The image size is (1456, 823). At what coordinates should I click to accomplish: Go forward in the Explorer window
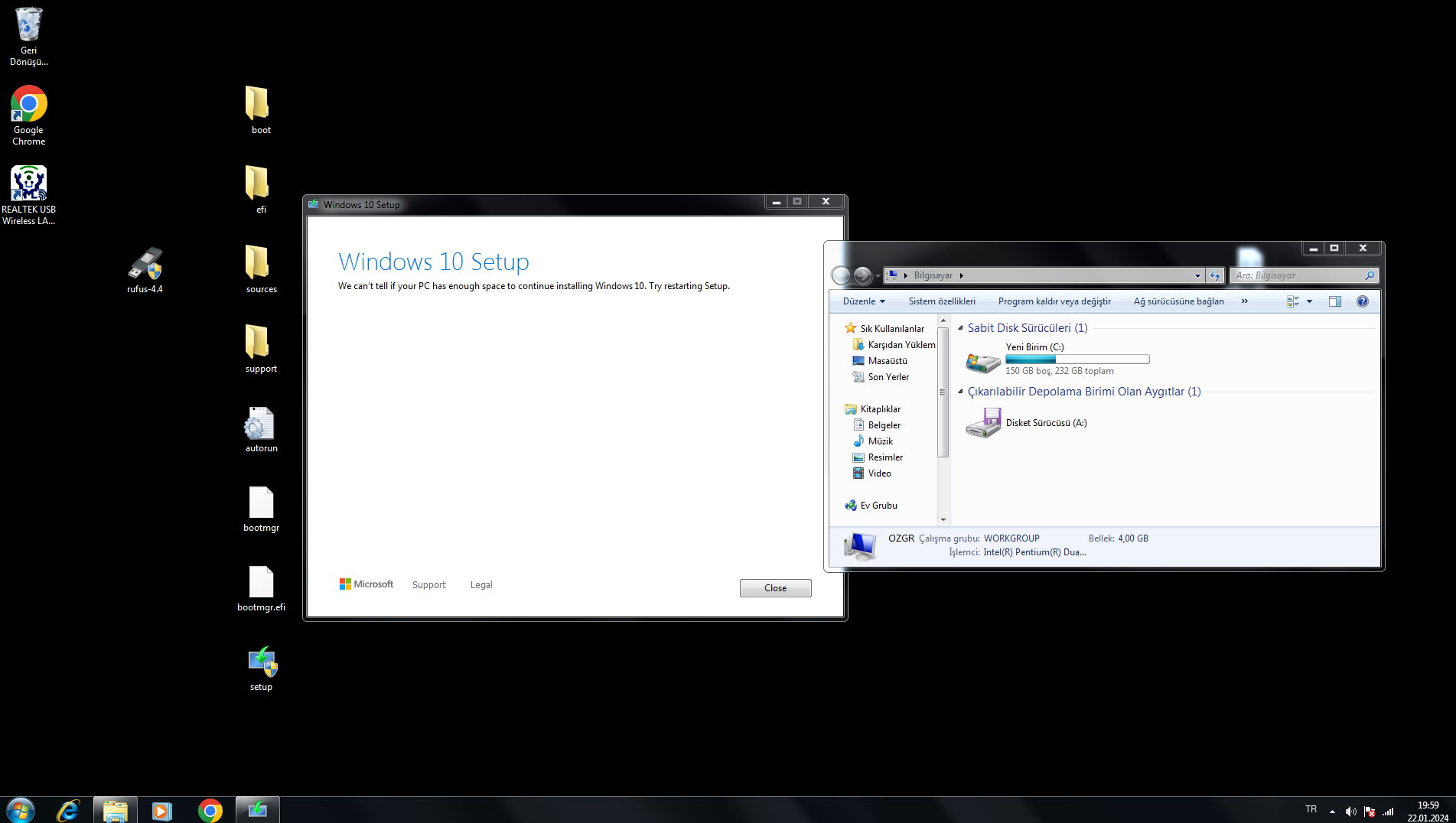[x=862, y=275]
